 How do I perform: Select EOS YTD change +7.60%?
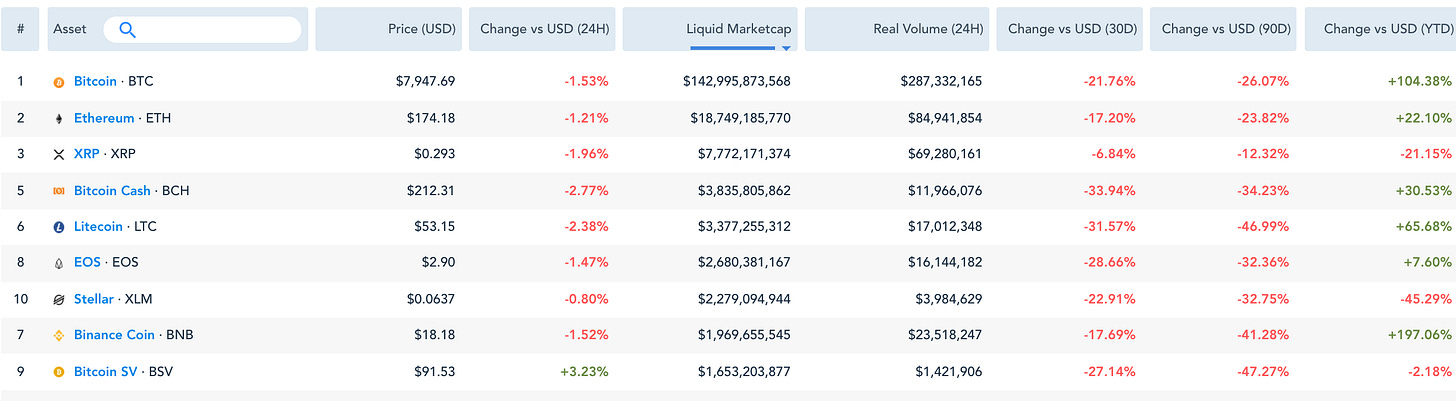click(x=1430, y=262)
